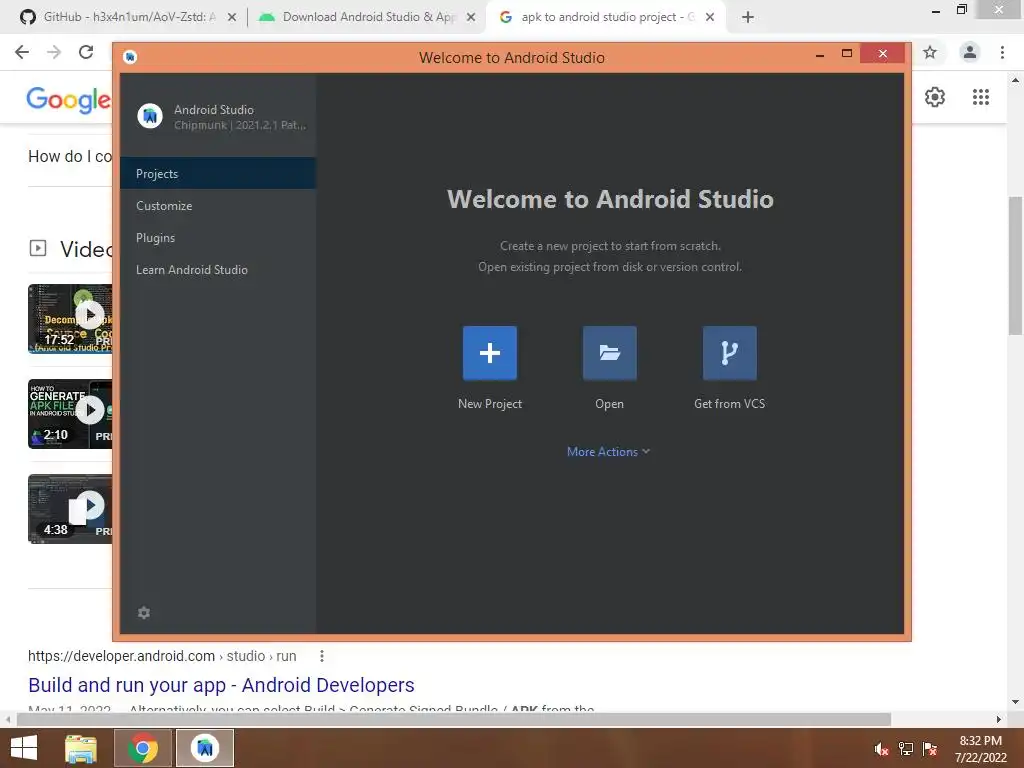Open the Windows Start menu
Viewport: 1024px width, 768px height.
(24, 748)
